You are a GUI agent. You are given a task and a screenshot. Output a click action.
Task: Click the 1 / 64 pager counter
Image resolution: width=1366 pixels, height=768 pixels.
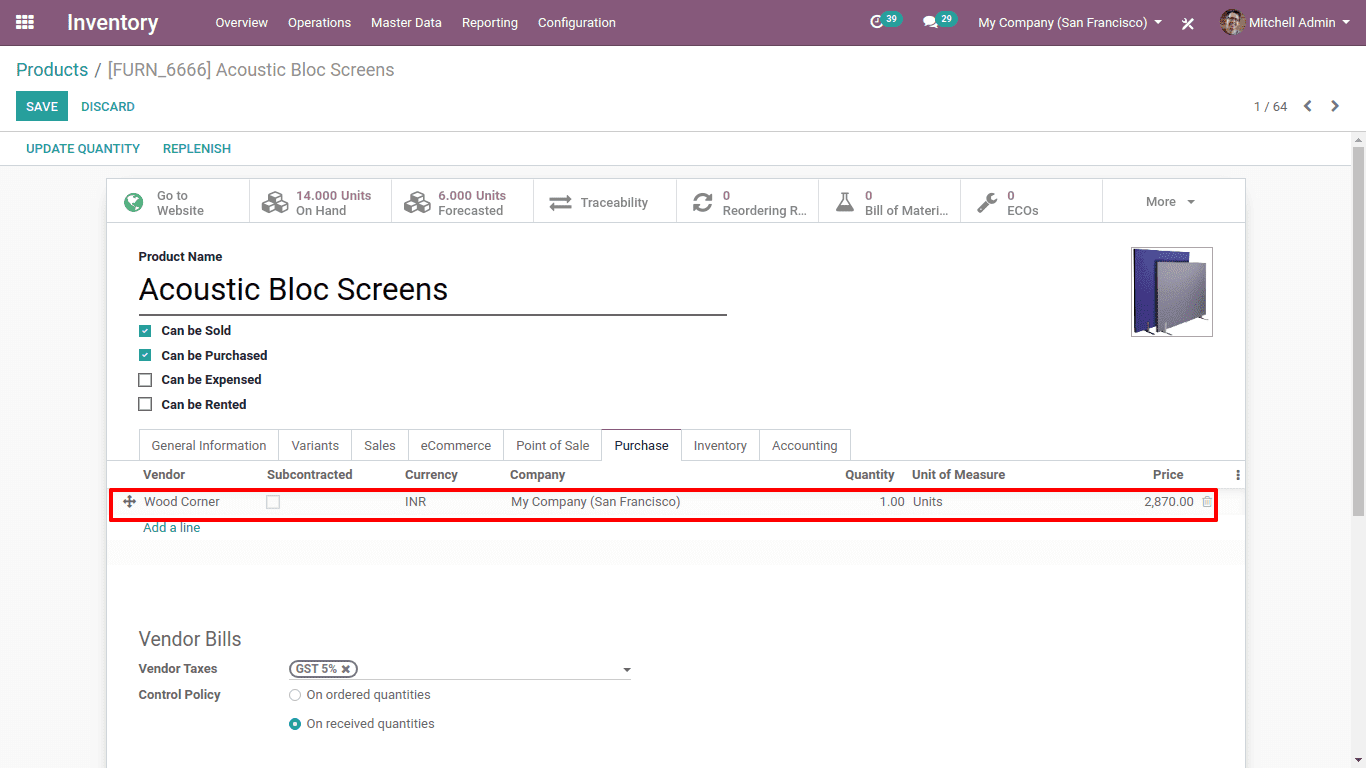(x=1271, y=106)
